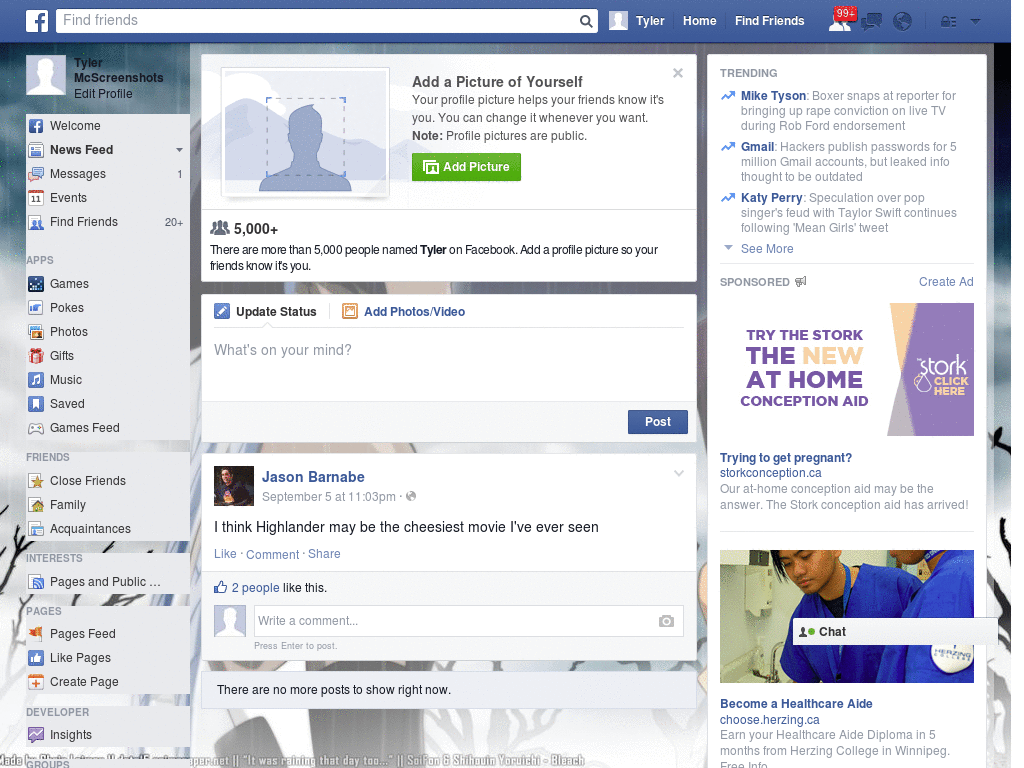Click the Insights chart icon
This screenshot has width=1024, height=768.
[36, 735]
